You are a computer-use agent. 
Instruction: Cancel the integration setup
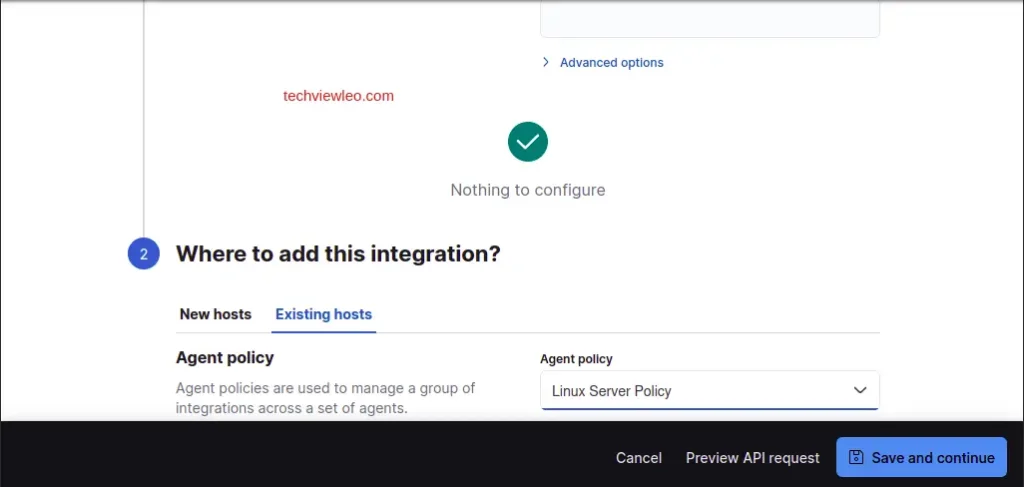coord(638,458)
